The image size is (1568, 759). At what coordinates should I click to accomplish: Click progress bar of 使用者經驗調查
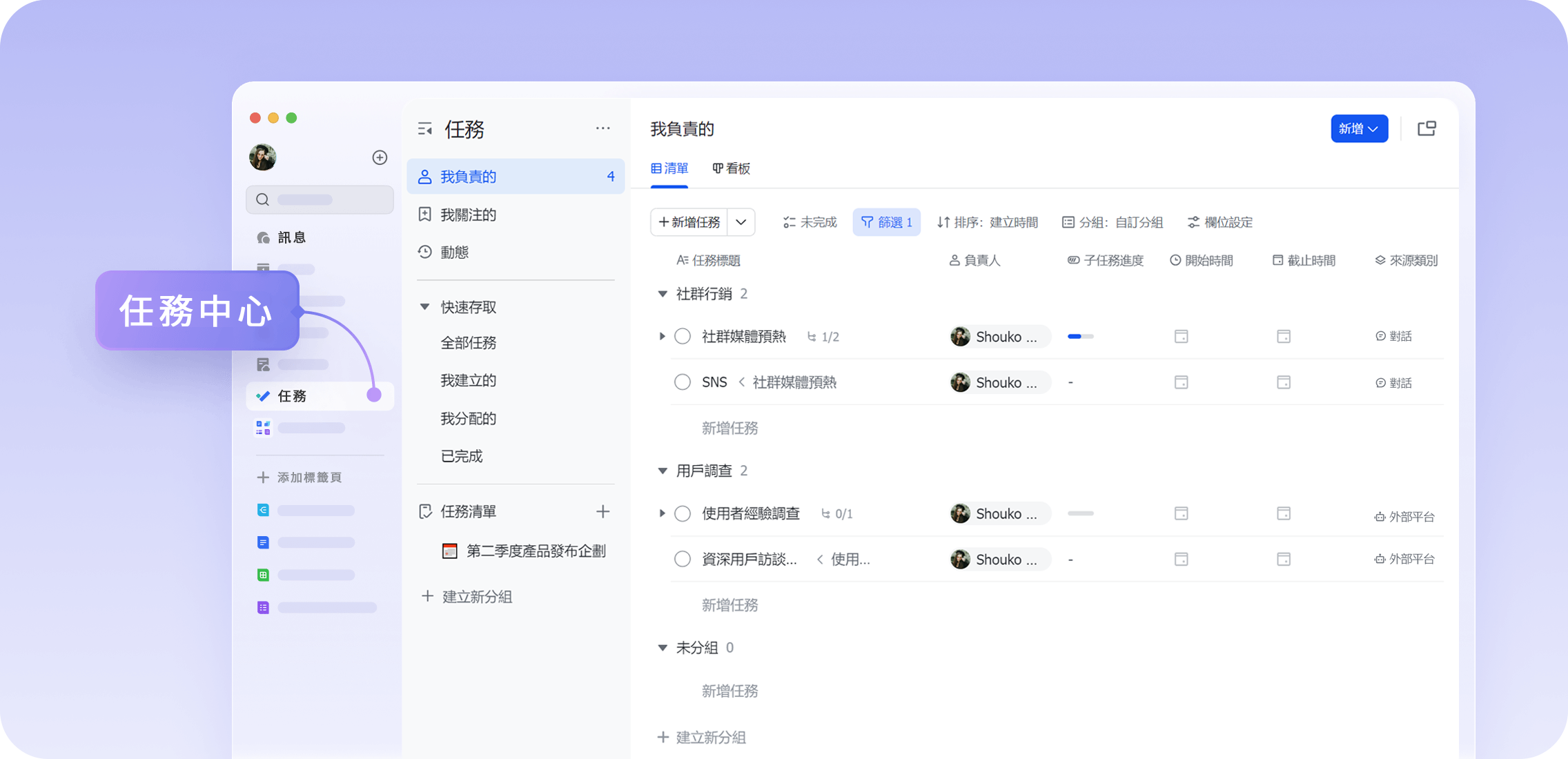coord(1081,513)
